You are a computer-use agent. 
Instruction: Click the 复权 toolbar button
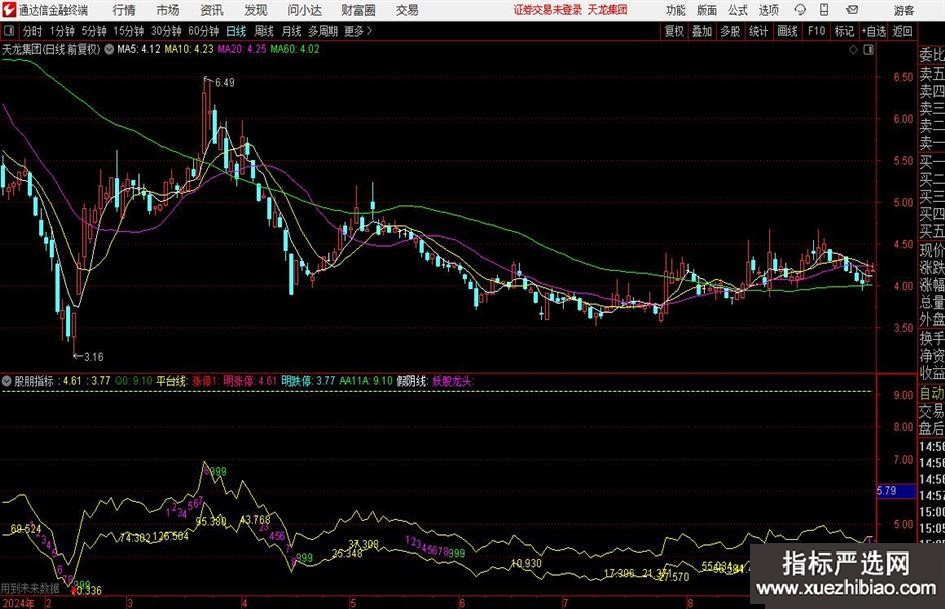tap(674, 31)
